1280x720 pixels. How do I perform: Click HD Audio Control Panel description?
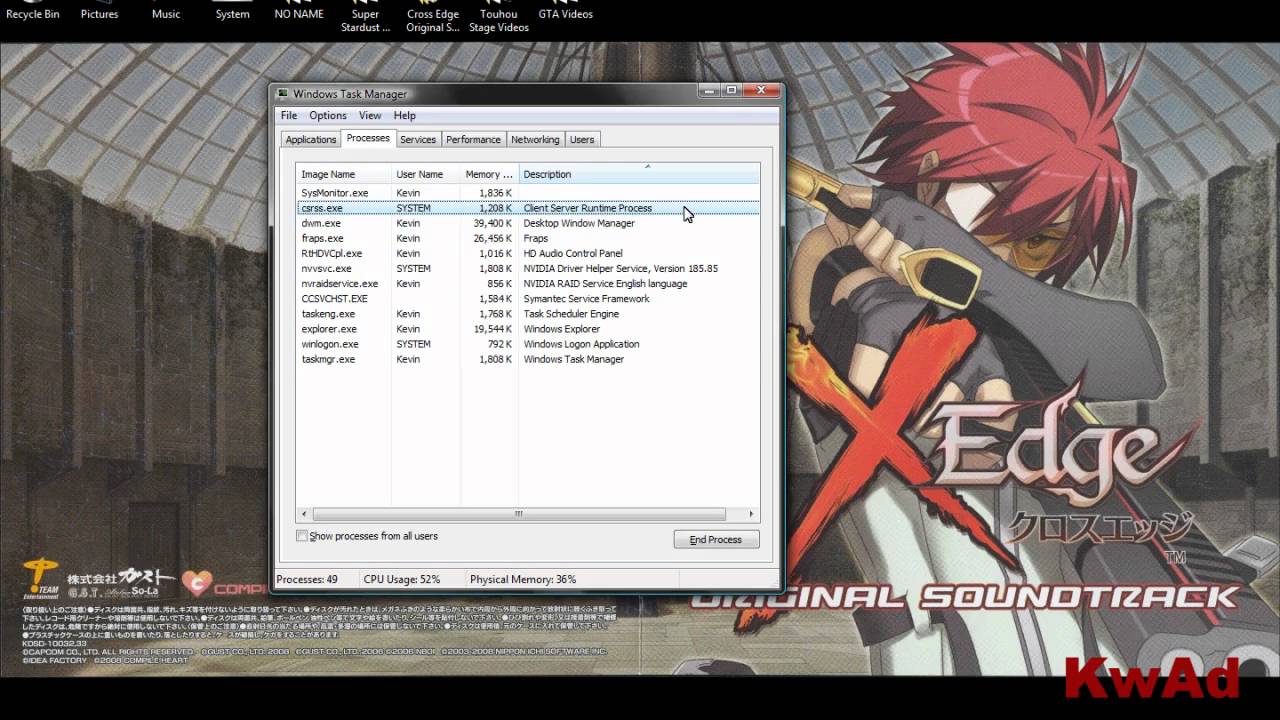tap(573, 253)
